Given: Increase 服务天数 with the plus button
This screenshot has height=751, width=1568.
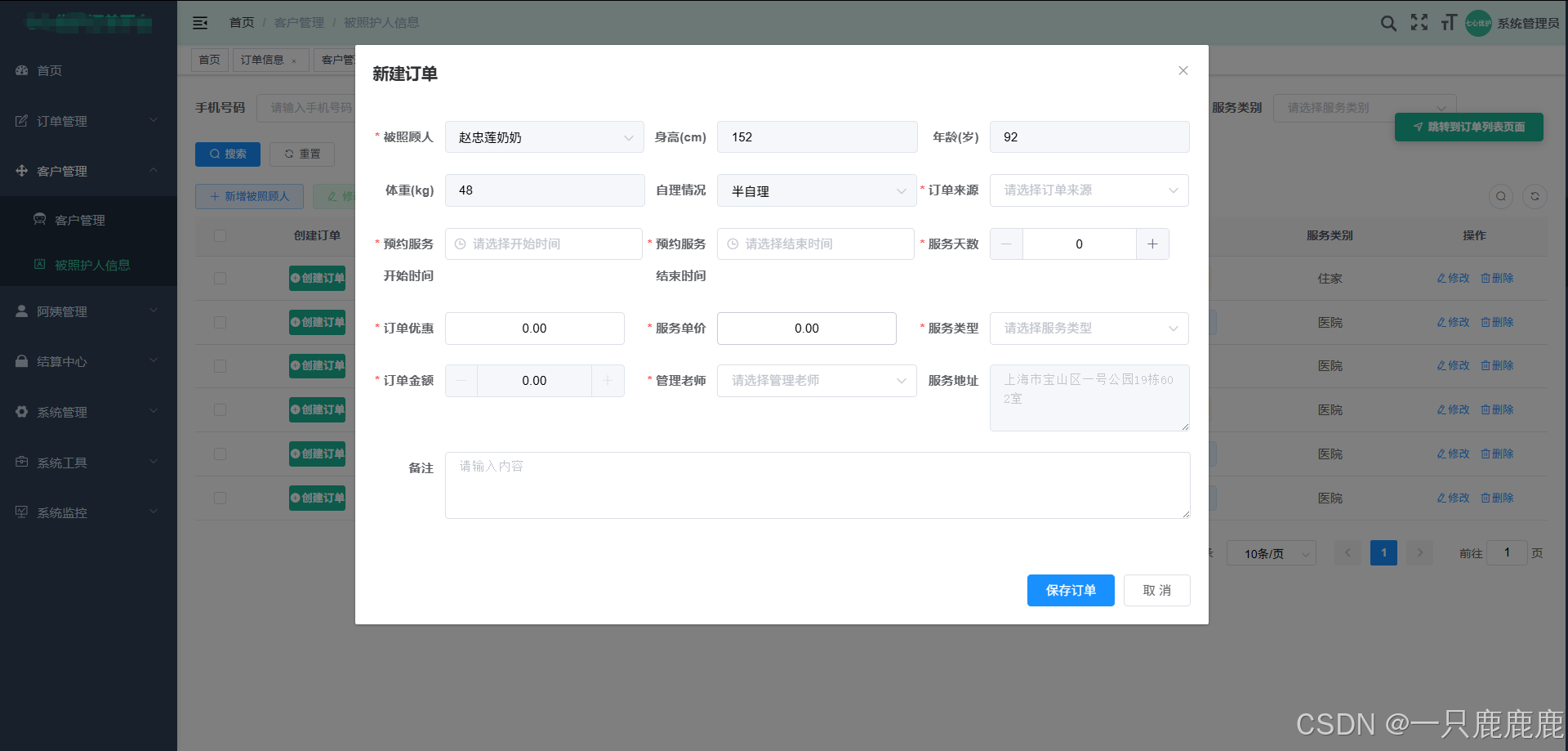Looking at the screenshot, I should (x=1152, y=244).
